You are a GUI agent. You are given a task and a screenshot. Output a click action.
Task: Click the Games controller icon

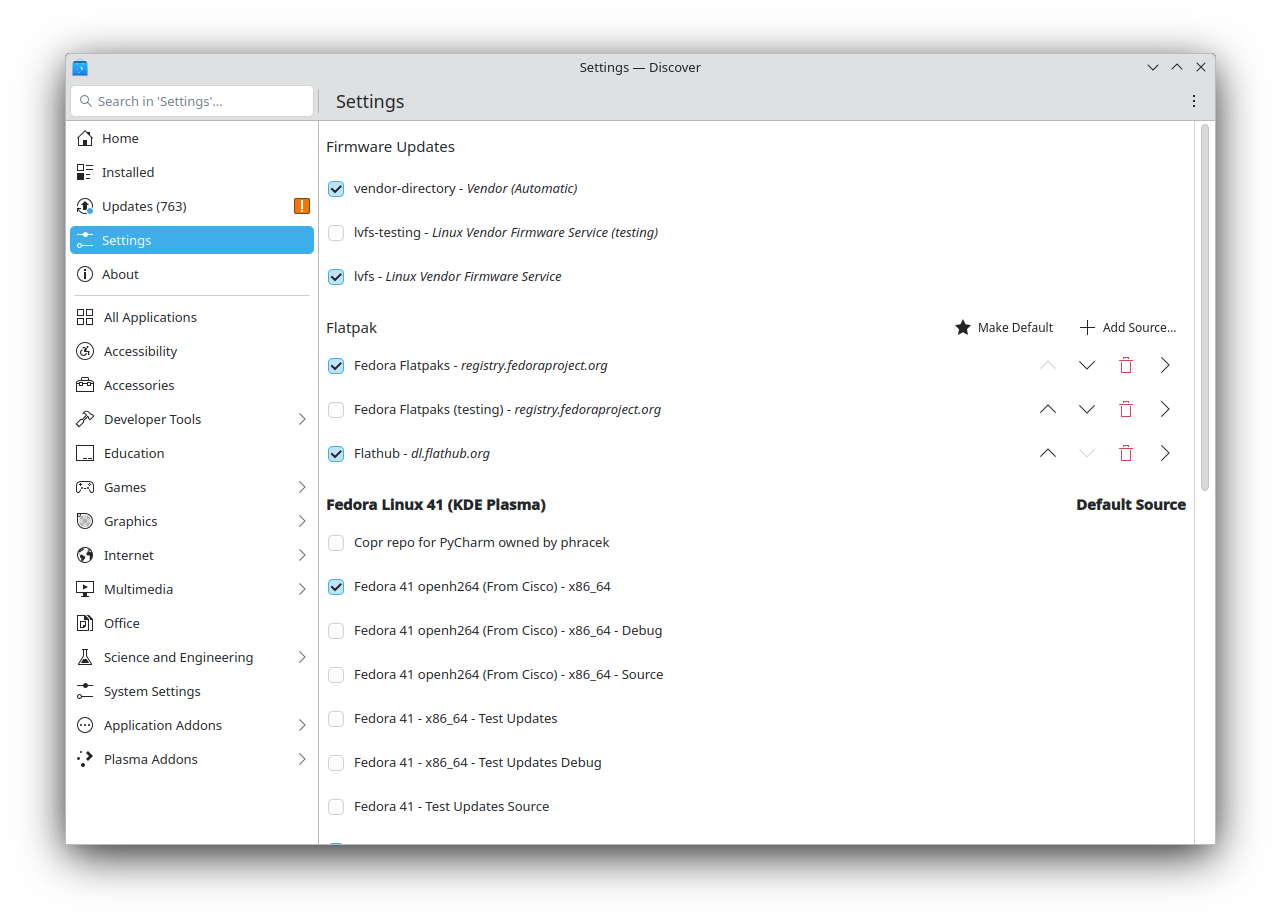pos(85,487)
